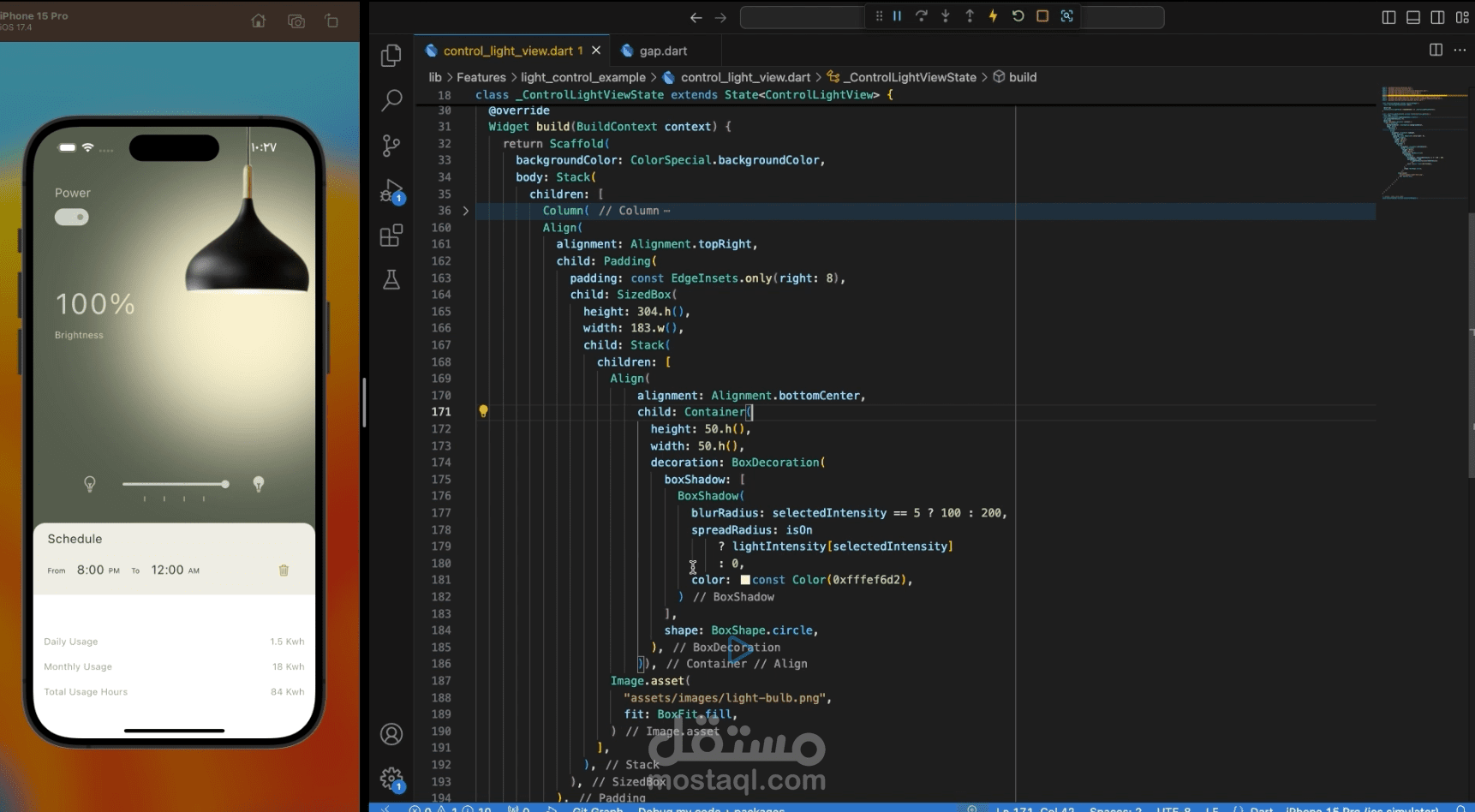Tap the Total Usage Hours row label
Screen dimensions: 1475x812
(x=86, y=692)
